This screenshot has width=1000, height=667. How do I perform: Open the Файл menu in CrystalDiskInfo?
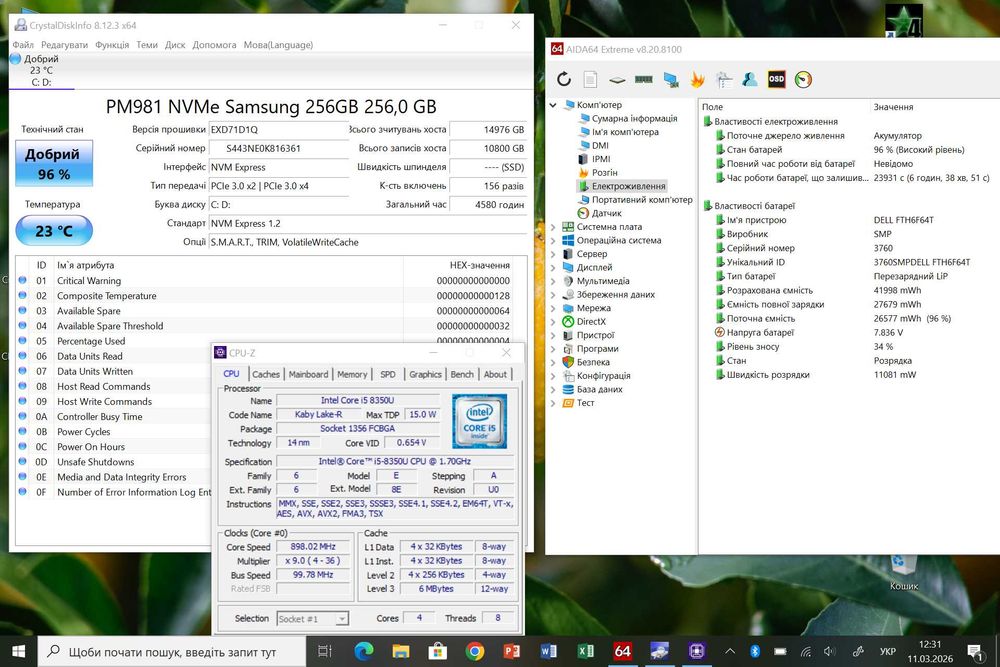(23, 45)
